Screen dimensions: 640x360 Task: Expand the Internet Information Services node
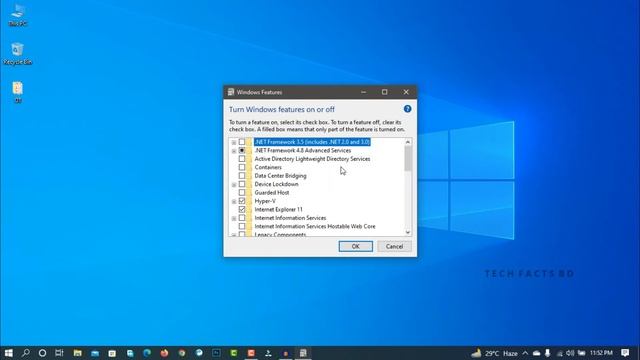point(234,219)
